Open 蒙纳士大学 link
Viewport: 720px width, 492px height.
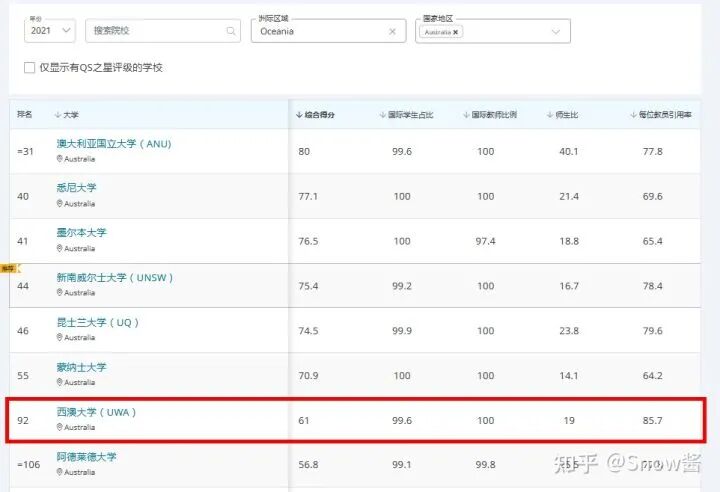coord(81,367)
